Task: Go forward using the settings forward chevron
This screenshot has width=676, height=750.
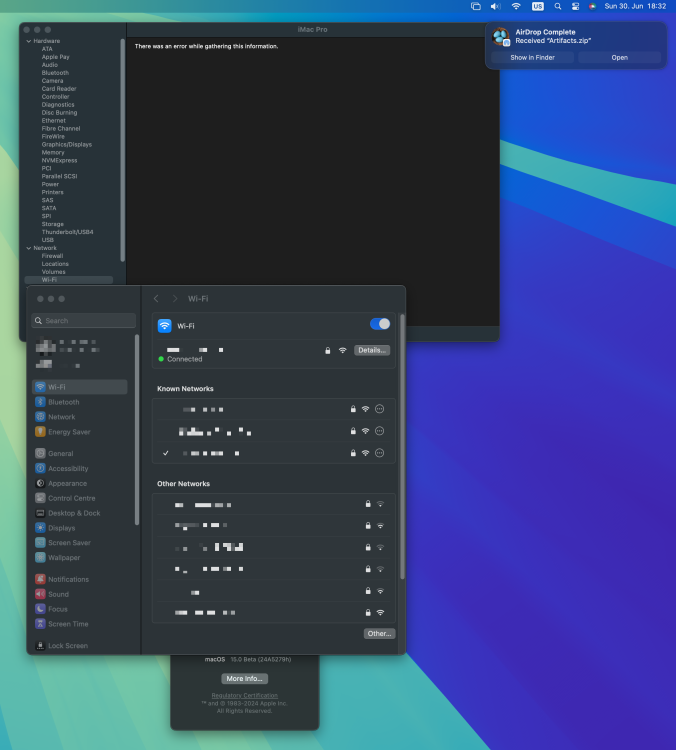Action: tap(175, 298)
